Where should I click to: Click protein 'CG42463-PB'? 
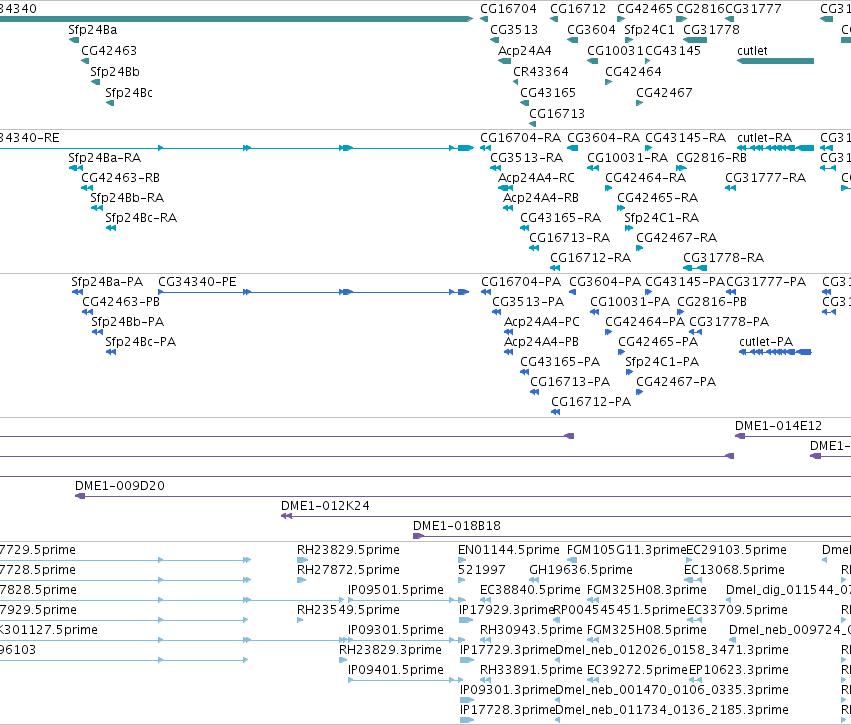[x=121, y=302]
